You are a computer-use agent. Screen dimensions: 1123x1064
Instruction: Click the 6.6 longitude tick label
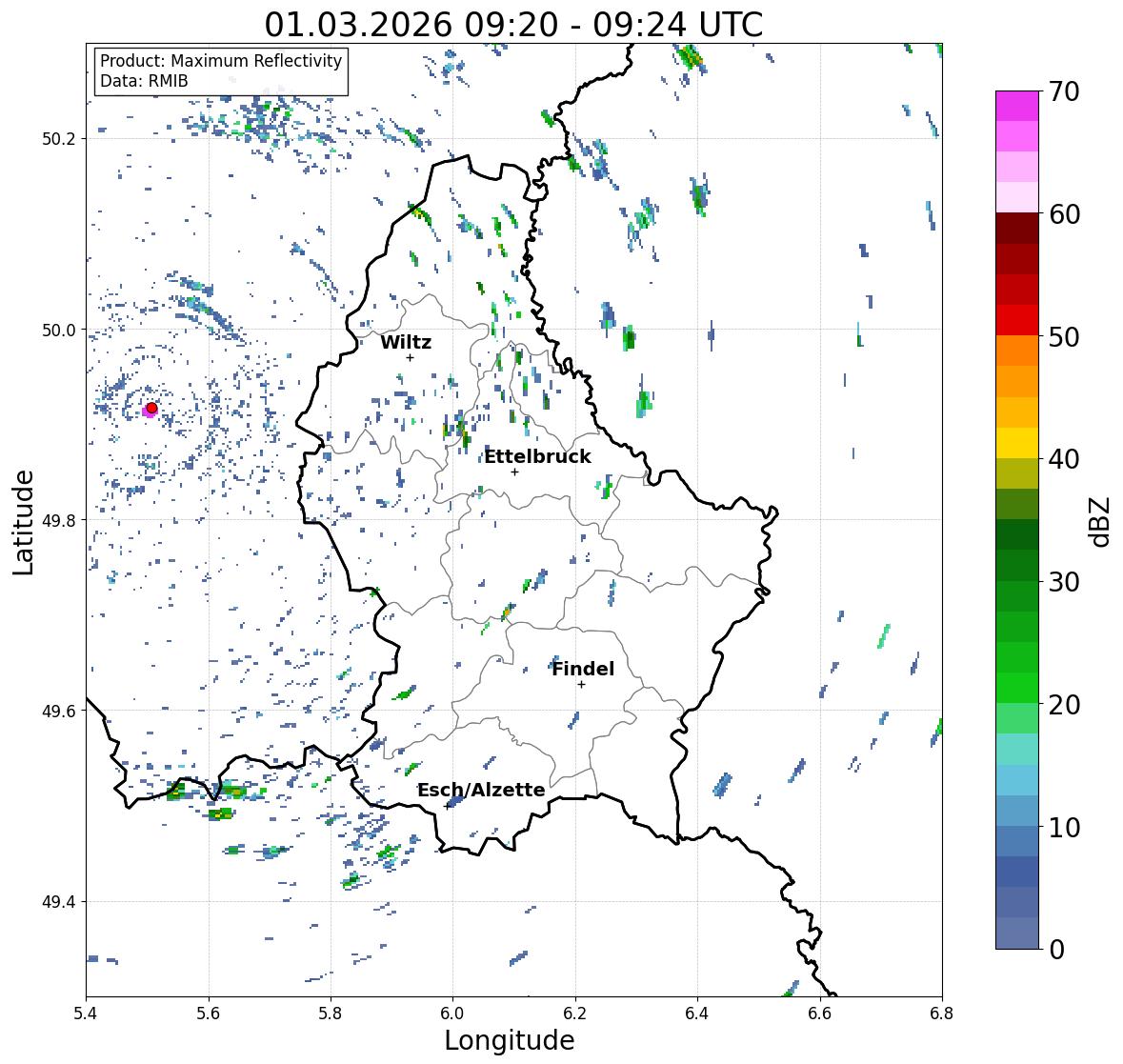click(x=820, y=1014)
